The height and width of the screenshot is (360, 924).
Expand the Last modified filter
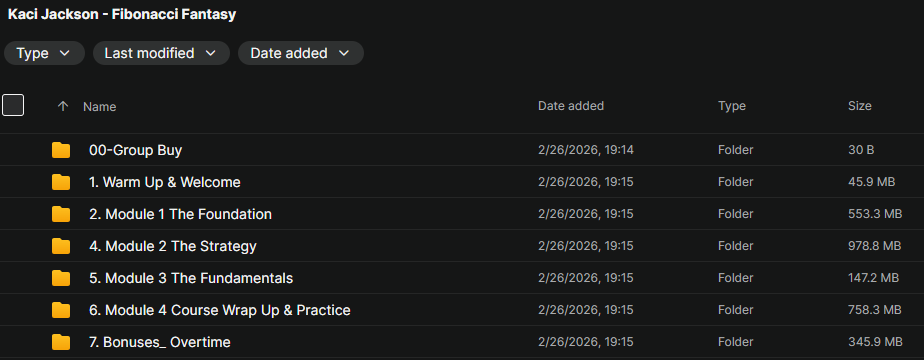(x=161, y=53)
